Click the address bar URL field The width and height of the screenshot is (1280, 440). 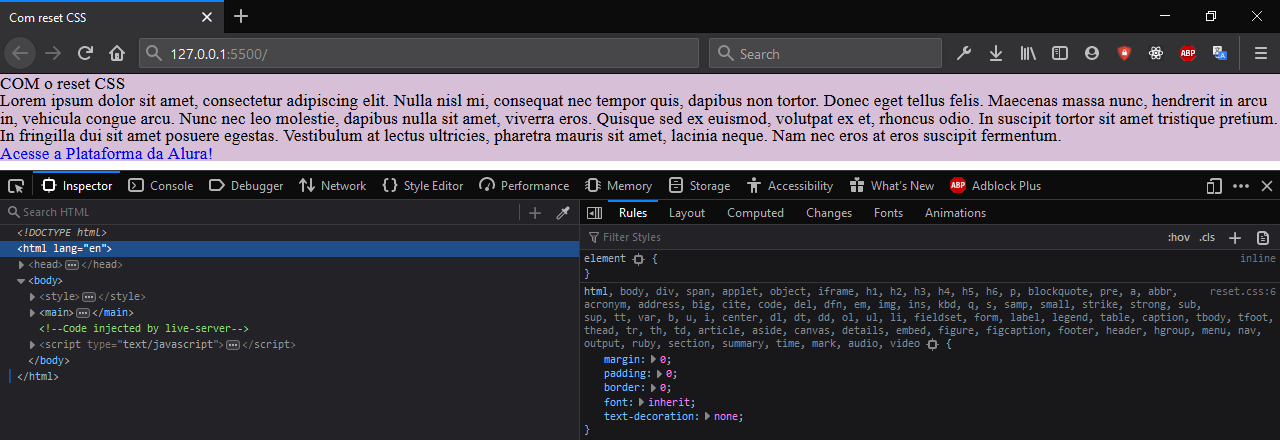[421, 53]
